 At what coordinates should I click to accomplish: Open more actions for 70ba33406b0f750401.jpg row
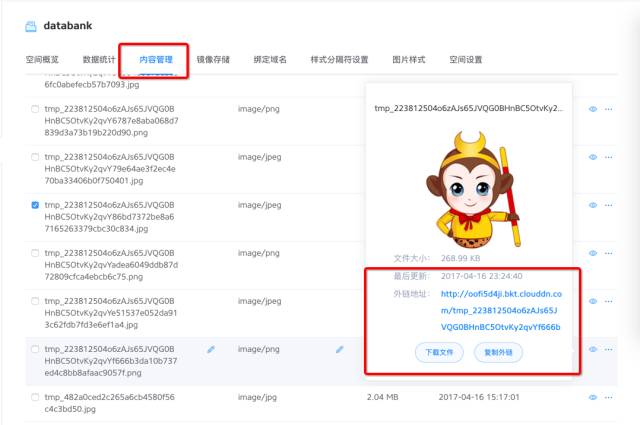click(x=609, y=157)
